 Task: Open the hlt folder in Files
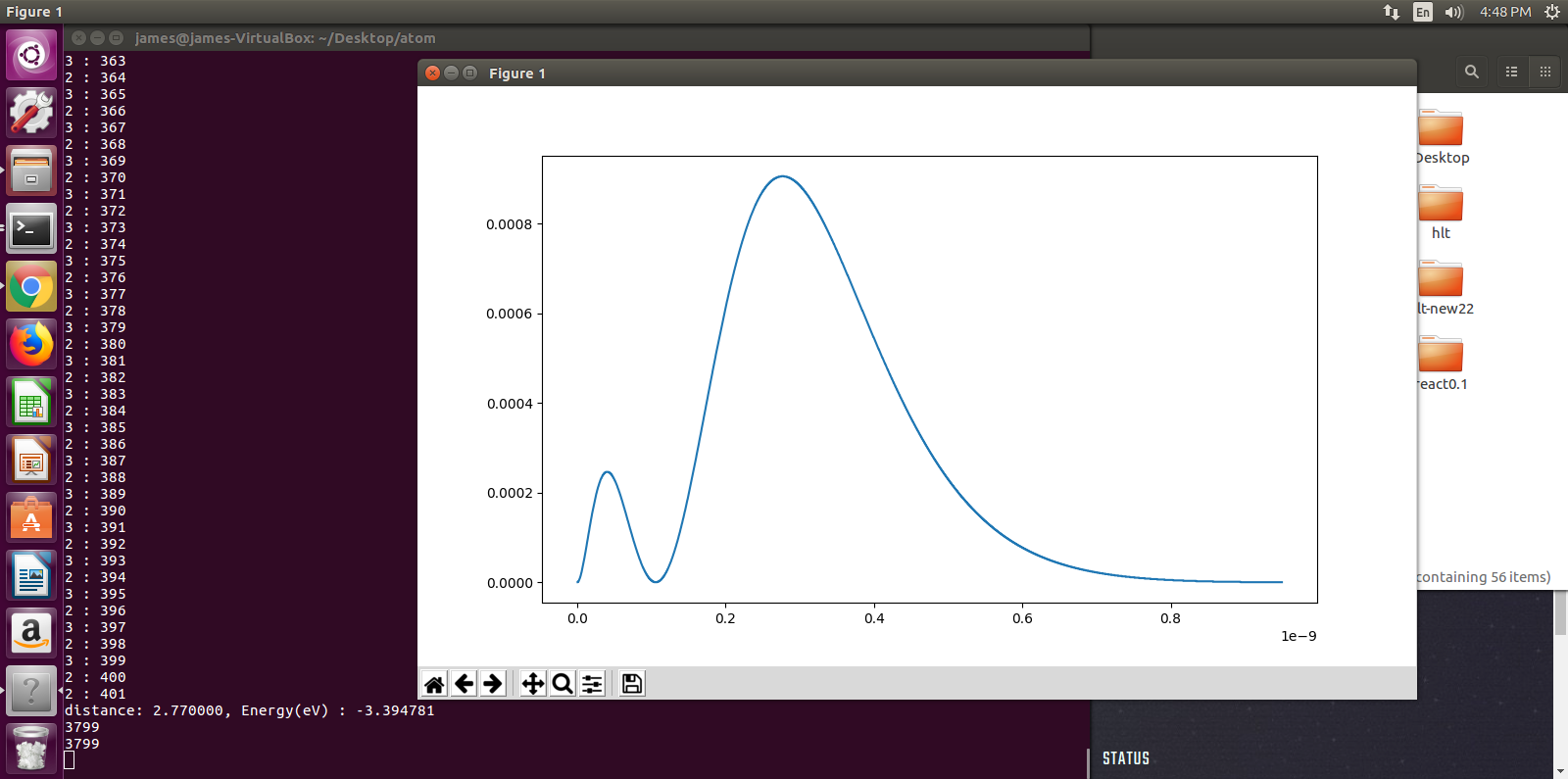(x=1441, y=213)
